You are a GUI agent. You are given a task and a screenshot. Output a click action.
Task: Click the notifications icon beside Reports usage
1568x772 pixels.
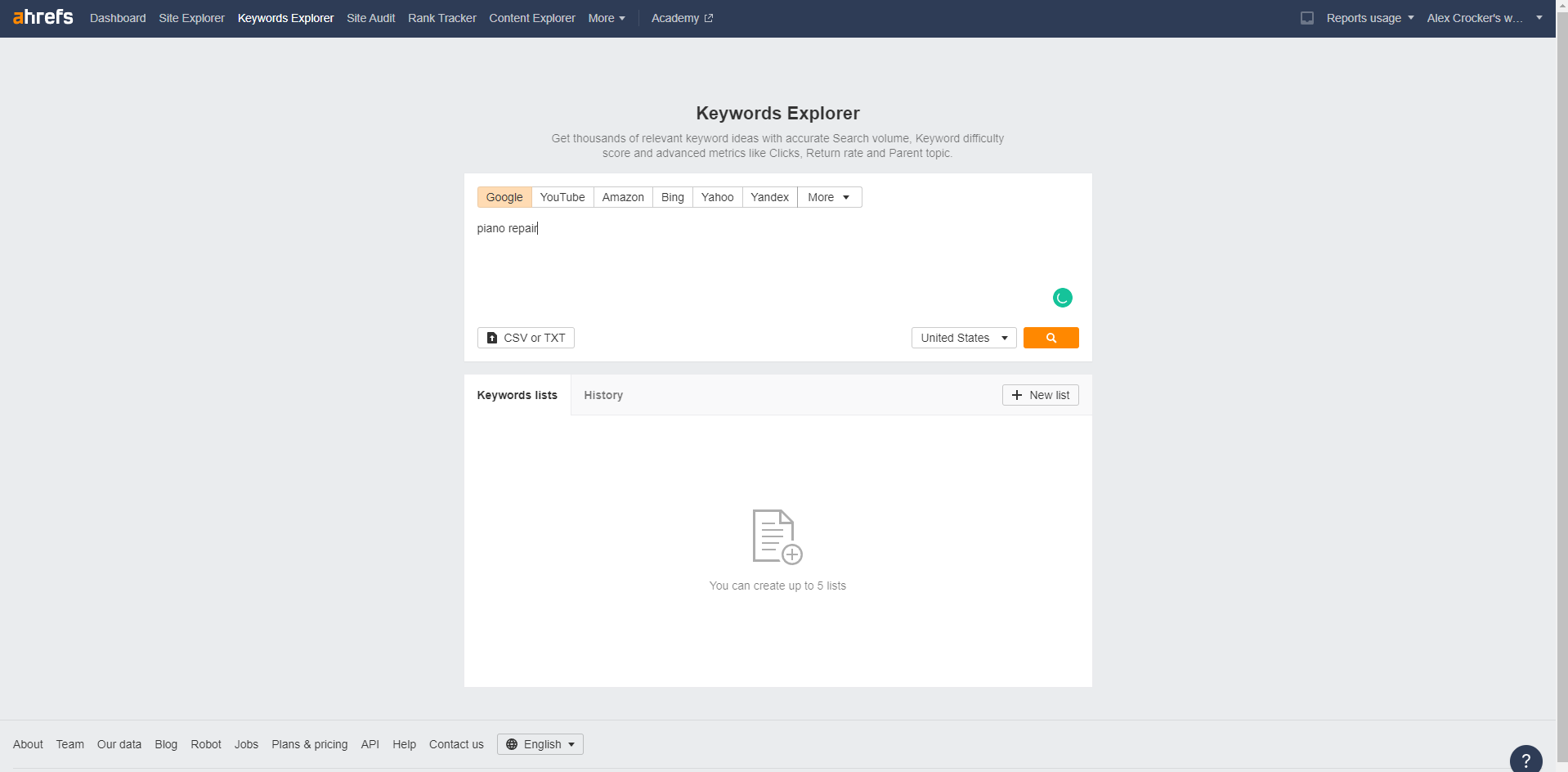click(x=1307, y=18)
